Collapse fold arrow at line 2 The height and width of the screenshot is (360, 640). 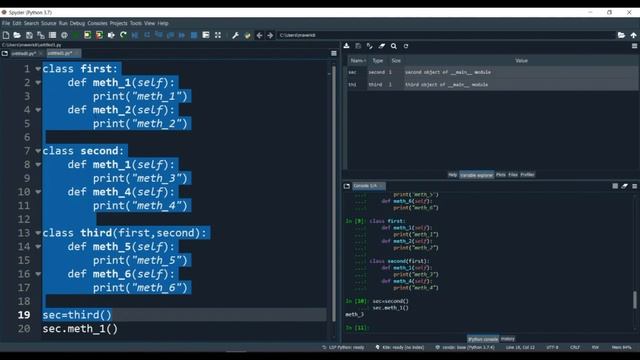(38, 82)
